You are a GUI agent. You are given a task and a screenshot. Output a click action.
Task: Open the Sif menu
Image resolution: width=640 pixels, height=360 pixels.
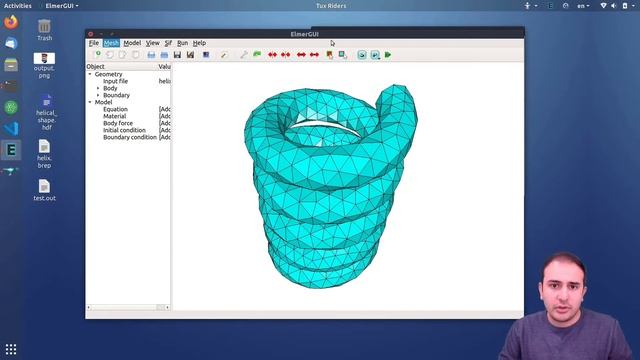coord(168,43)
